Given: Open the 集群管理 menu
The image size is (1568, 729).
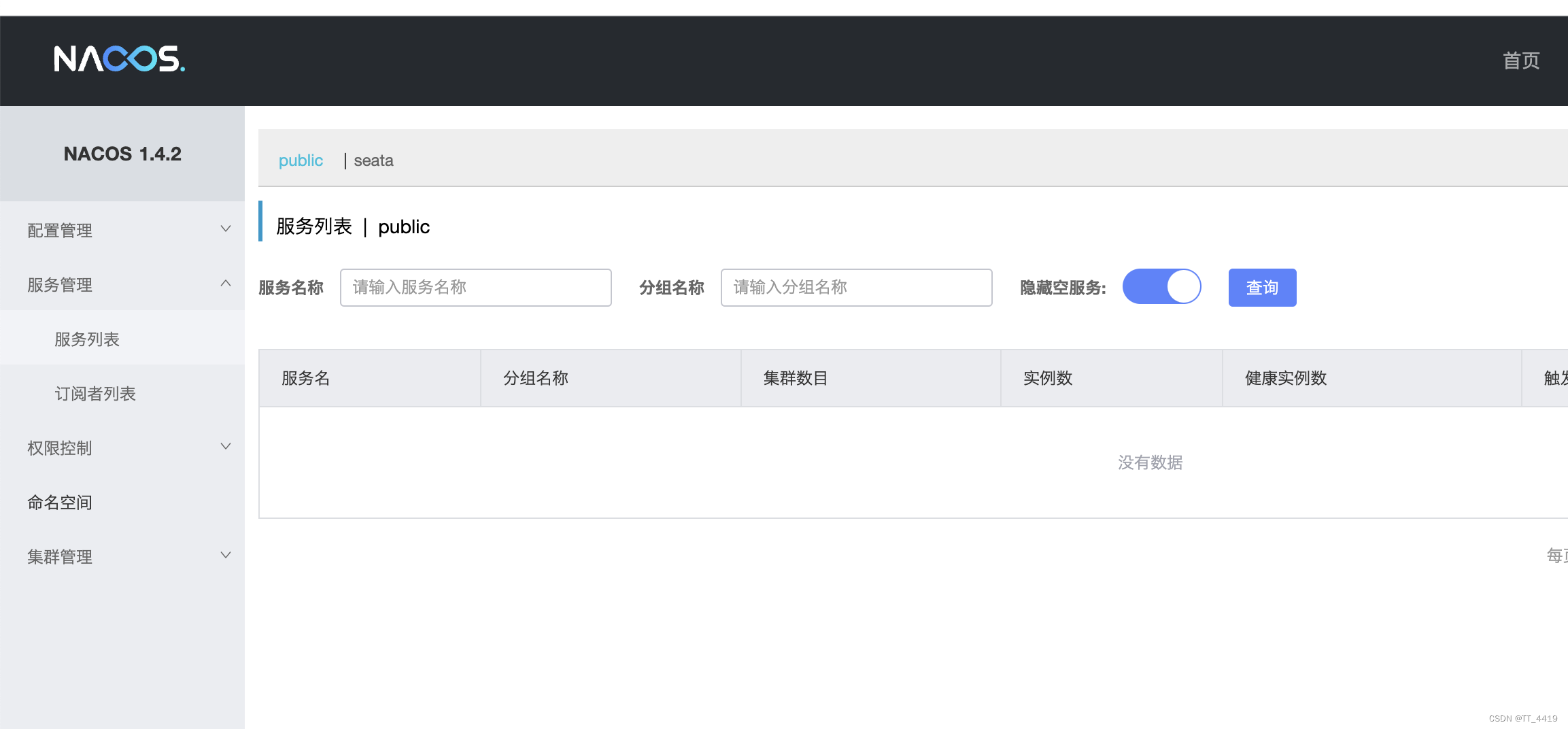Looking at the screenshot, I should coord(122,556).
